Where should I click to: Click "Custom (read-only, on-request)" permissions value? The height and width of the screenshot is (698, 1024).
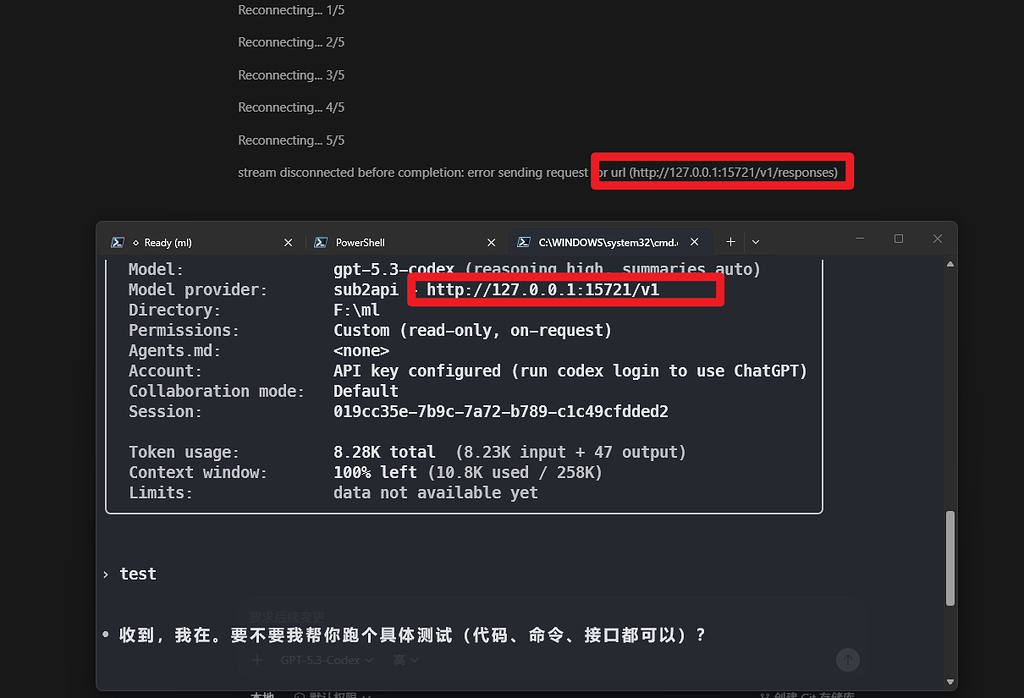(472, 330)
